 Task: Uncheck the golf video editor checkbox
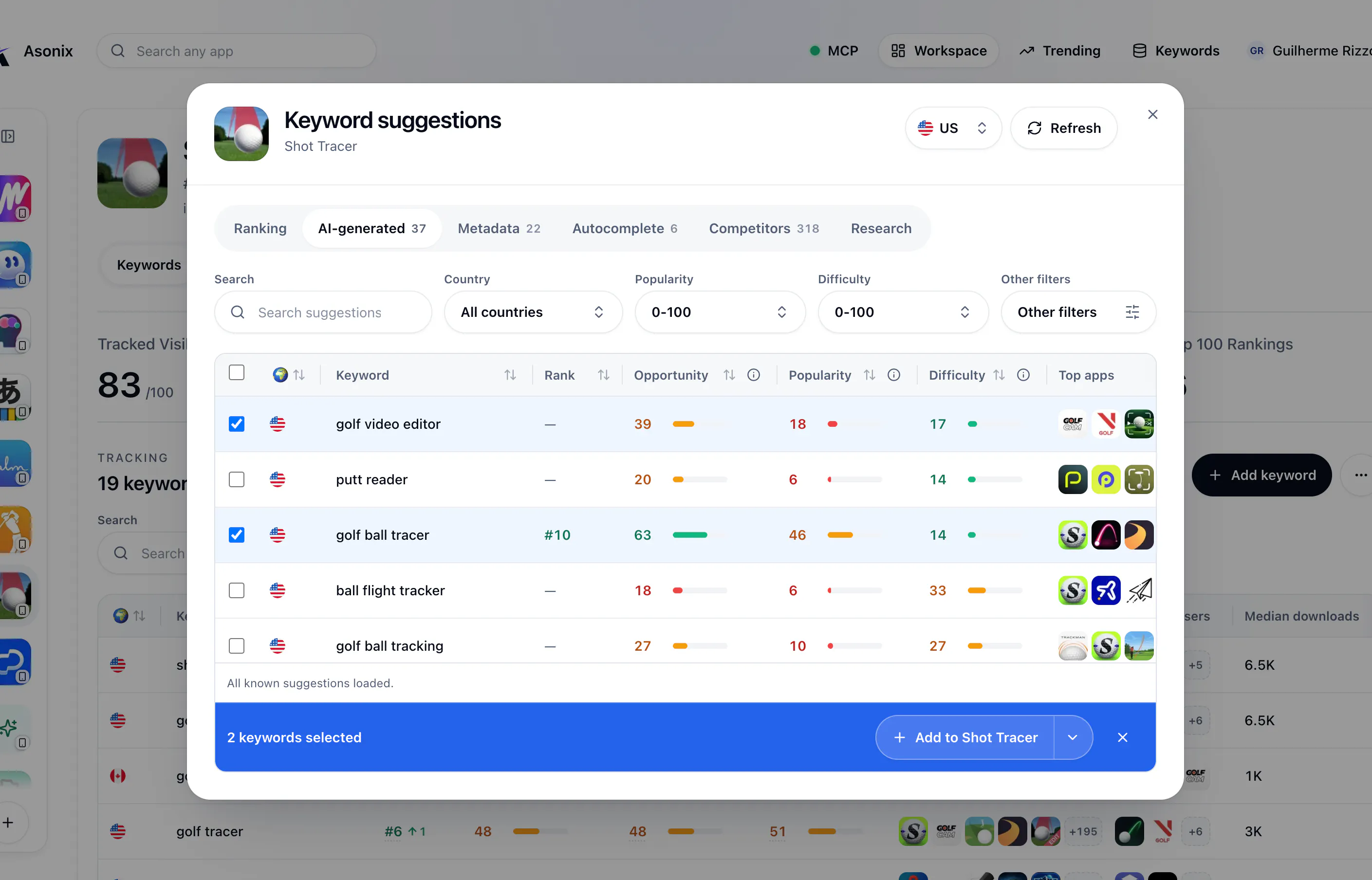point(237,424)
